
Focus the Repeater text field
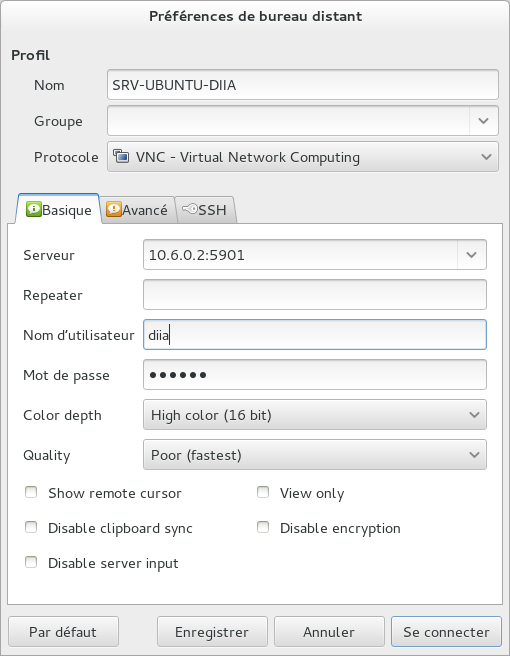pos(315,295)
